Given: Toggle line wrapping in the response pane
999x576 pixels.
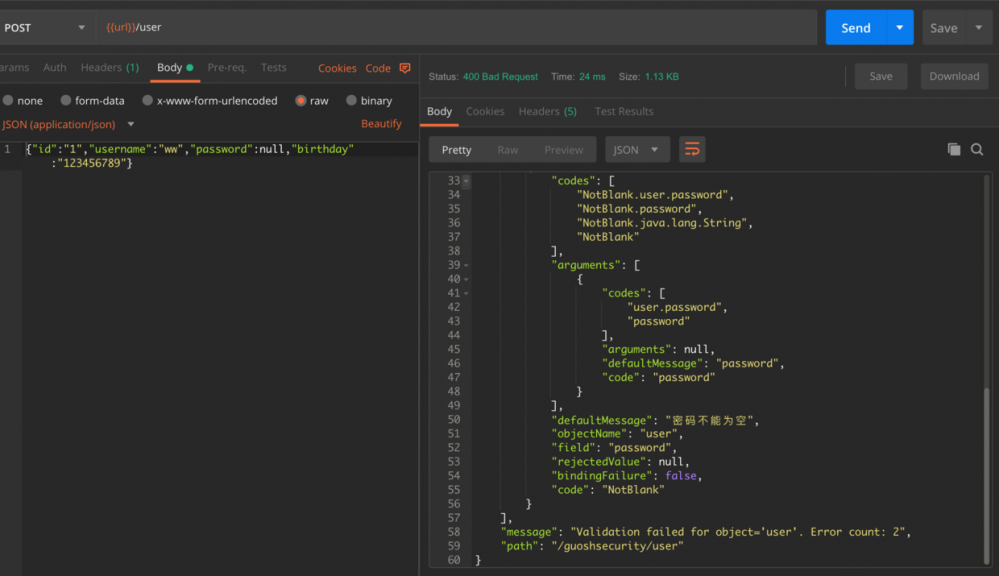Looking at the screenshot, I should 692,148.
